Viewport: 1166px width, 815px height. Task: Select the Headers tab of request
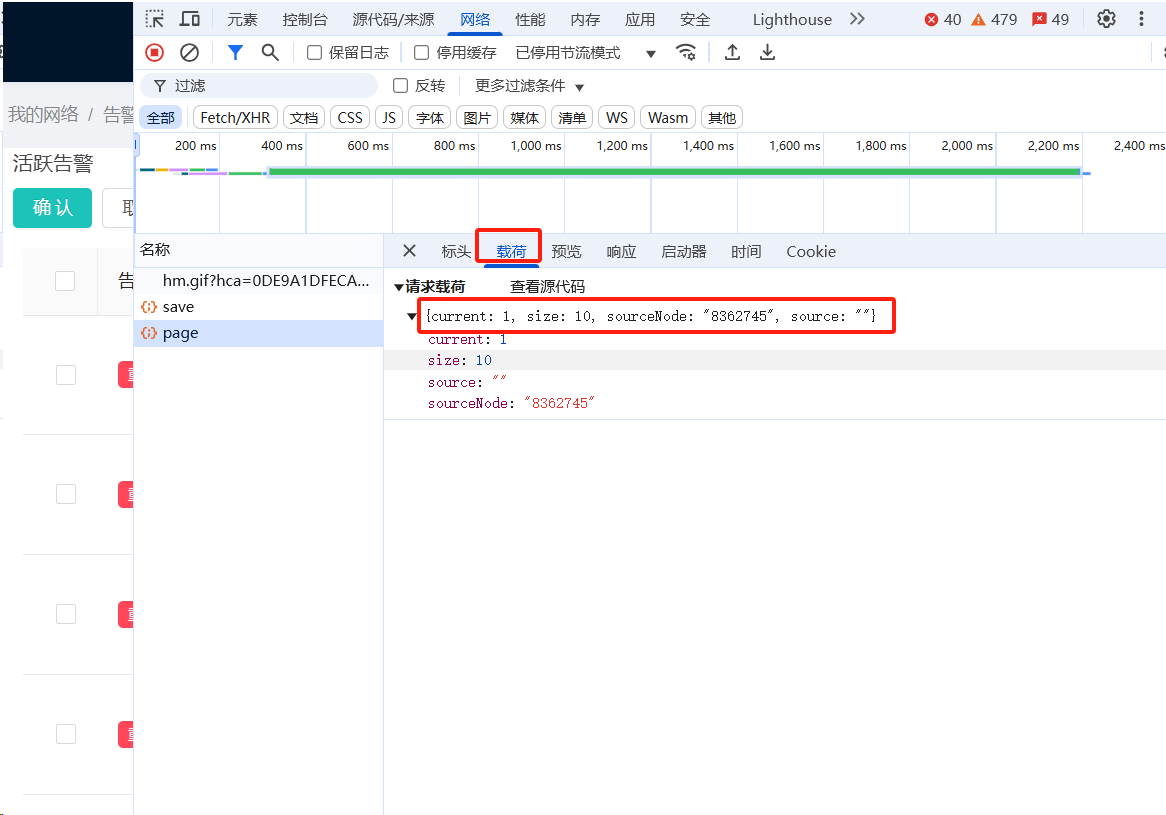[456, 251]
